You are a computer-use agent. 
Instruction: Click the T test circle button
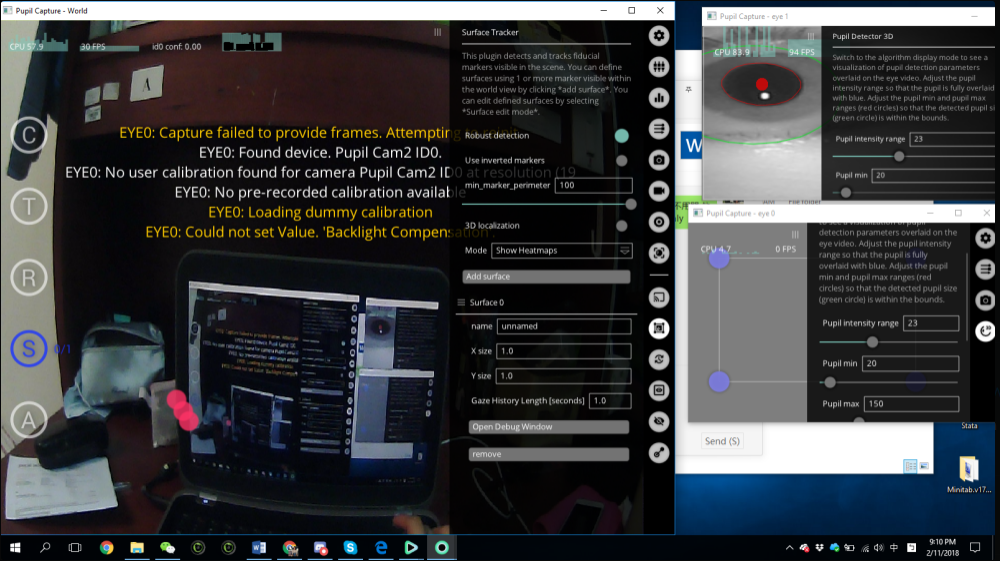tap(29, 207)
